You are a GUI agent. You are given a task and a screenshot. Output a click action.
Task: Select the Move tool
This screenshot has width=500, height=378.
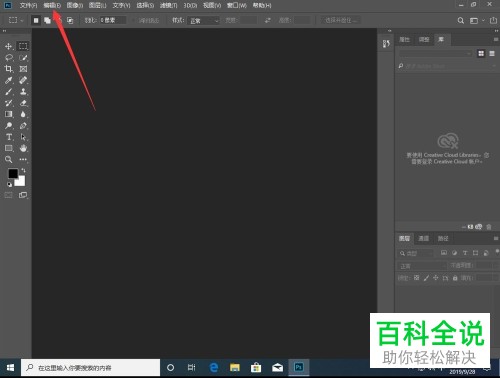click(x=9, y=46)
